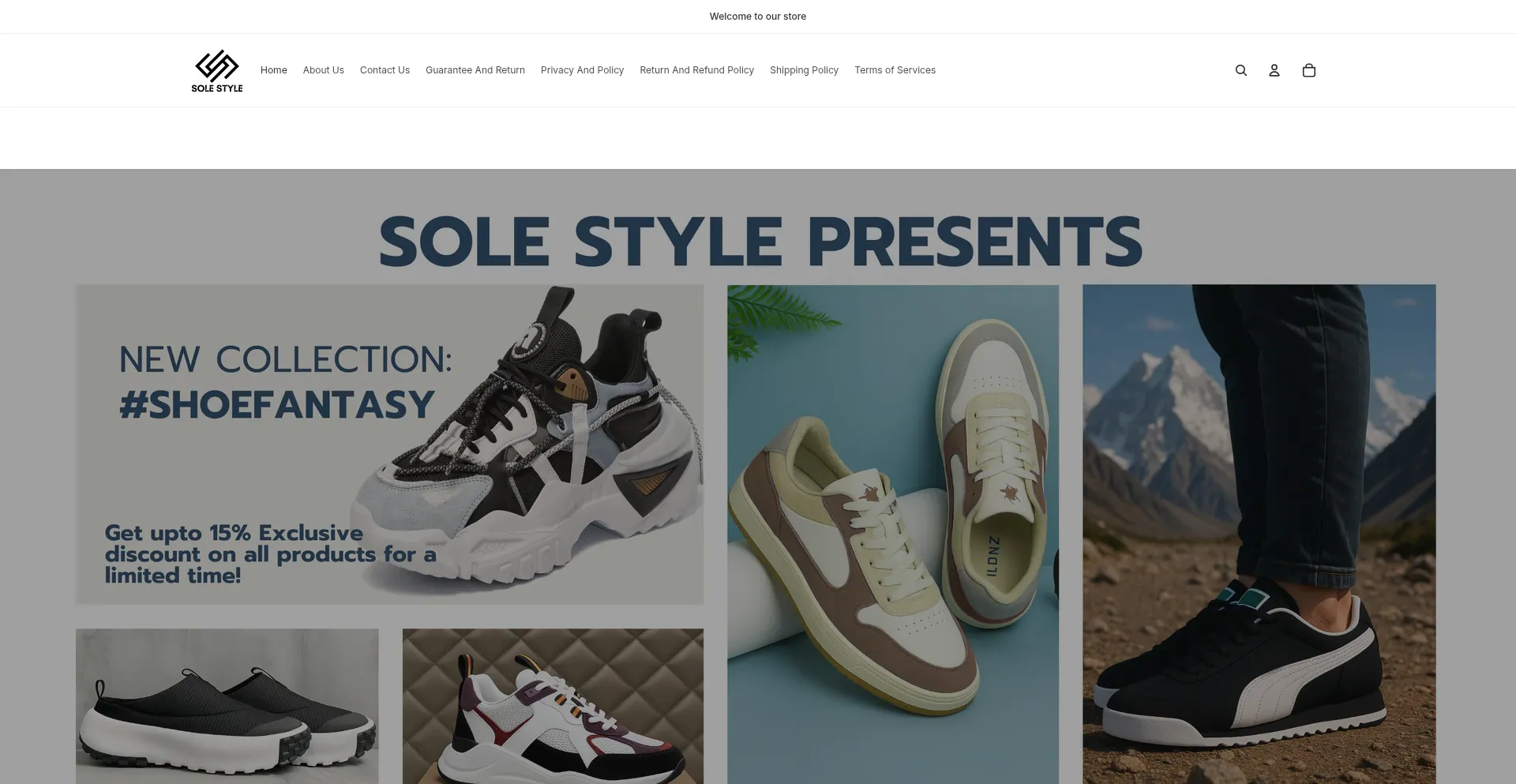The width and height of the screenshot is (1516, 784).
Task: Open the shopping cart bag icon
Action: click(1309, 70)
